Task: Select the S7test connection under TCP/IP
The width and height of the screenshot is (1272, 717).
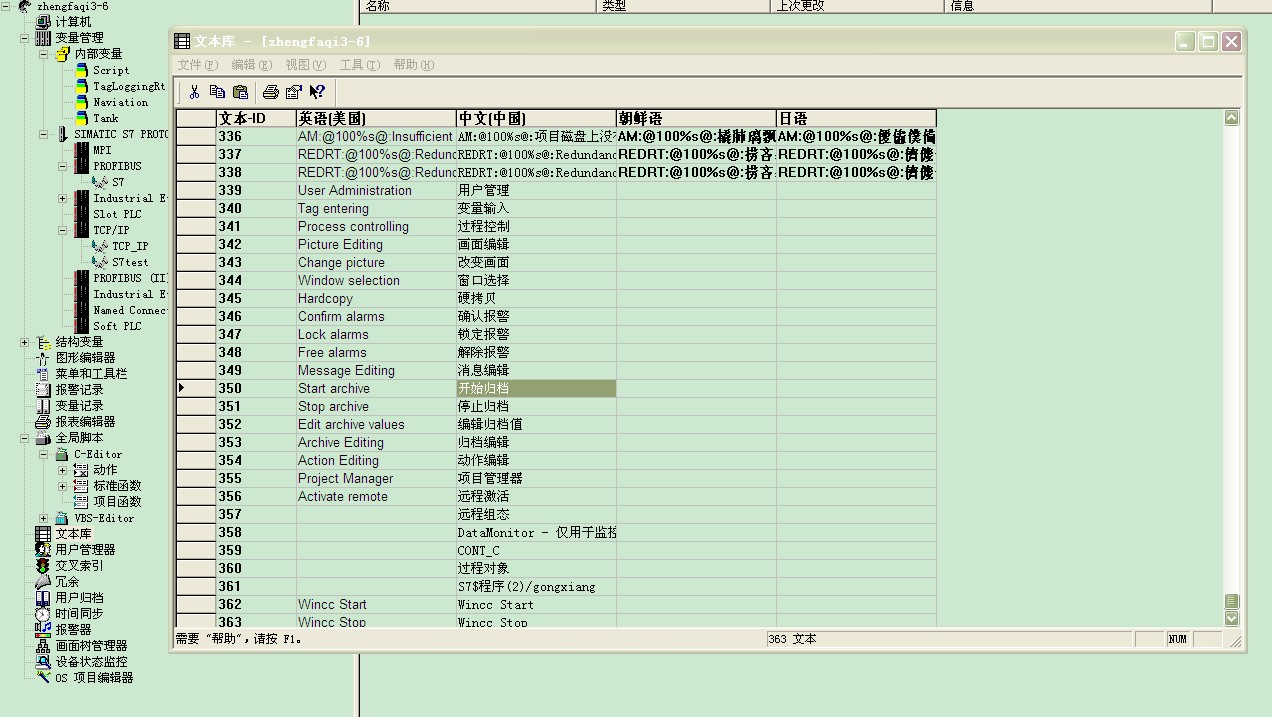Action: [x=130, y=262]
